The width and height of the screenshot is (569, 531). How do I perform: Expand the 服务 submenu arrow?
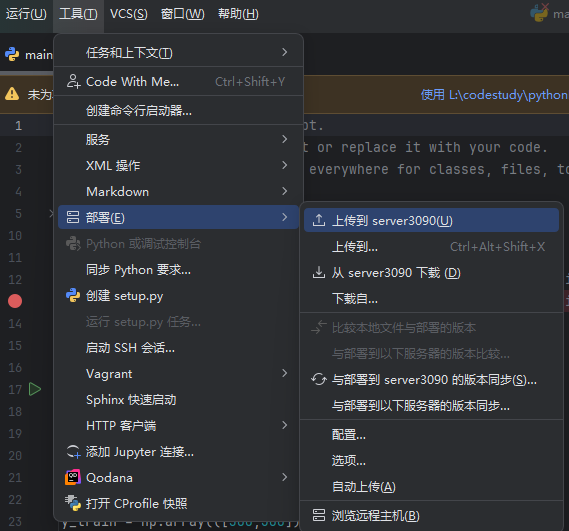tap(285, 139)
